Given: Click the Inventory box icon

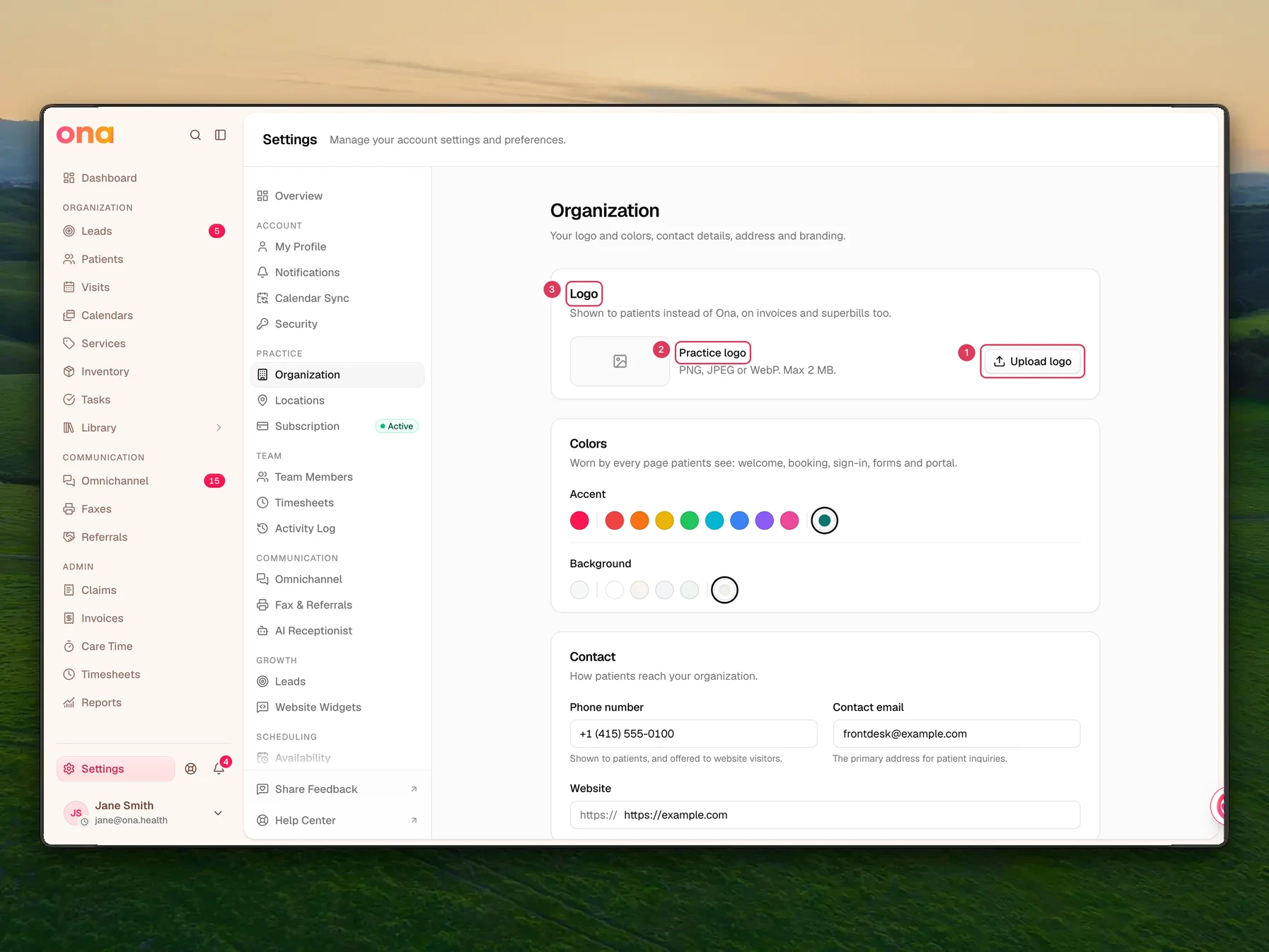Looking at the screenshot, I should pos(69,371).
